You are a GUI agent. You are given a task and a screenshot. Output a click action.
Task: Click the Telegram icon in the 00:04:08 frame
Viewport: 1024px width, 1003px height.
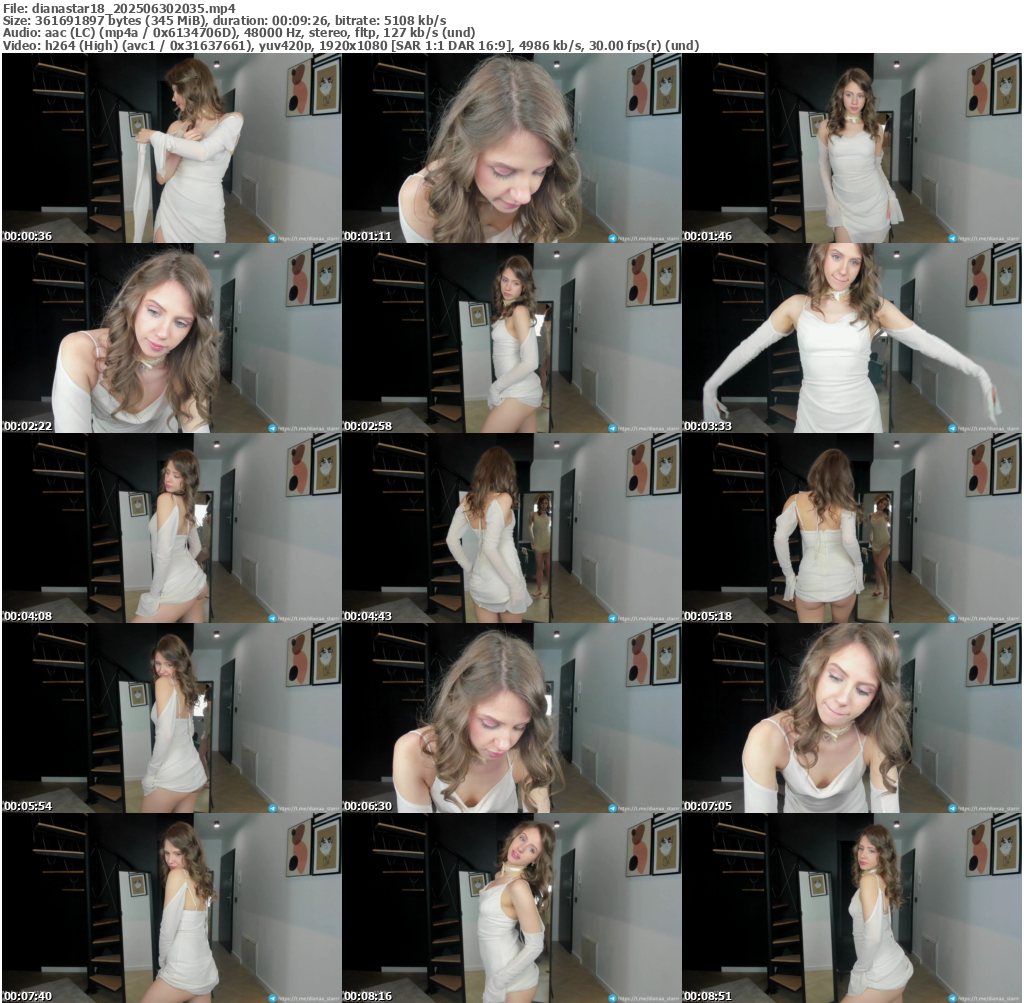tap(272, 618)
